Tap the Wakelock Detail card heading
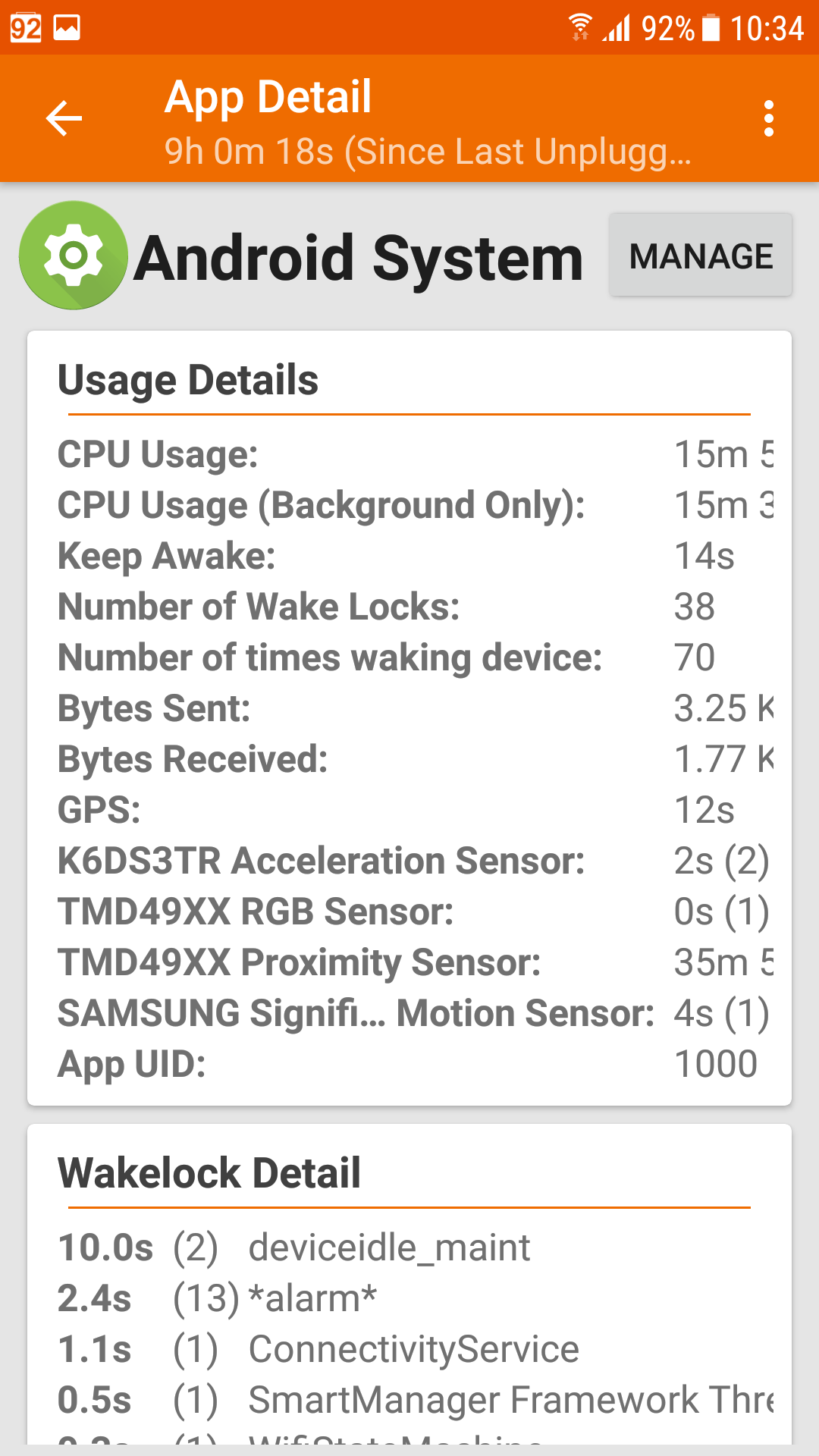The width and height of the screenshot is (819, 1456). click(x=209, y=1173)
